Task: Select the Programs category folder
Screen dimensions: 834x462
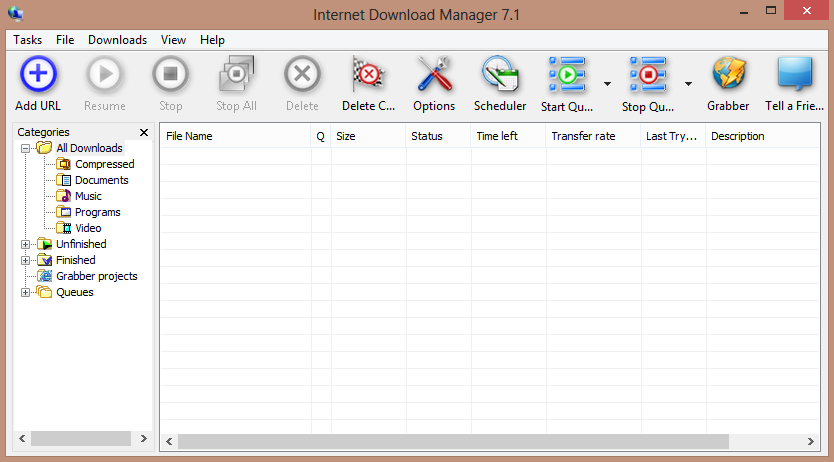Action: tap(88, 212)
